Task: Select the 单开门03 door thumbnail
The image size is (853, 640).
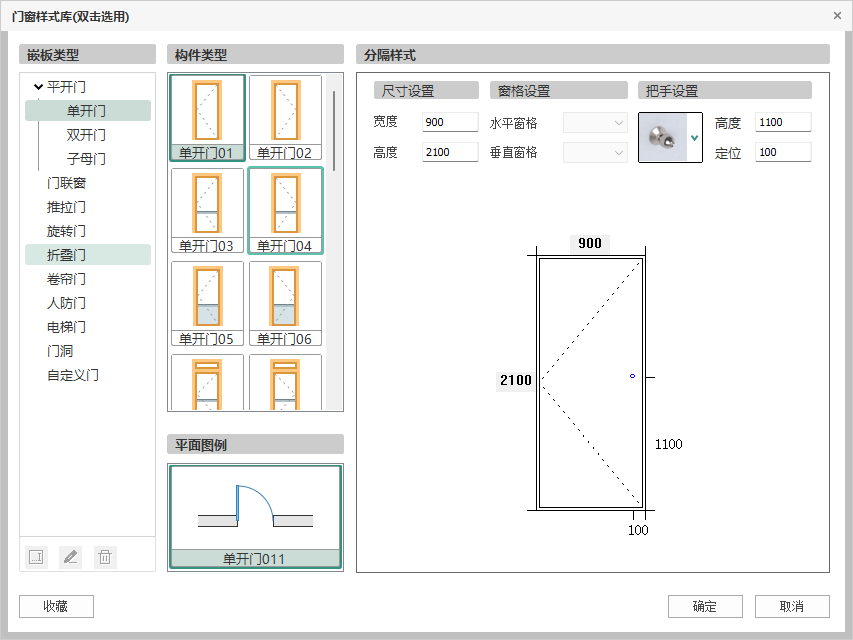Action: 207,211
